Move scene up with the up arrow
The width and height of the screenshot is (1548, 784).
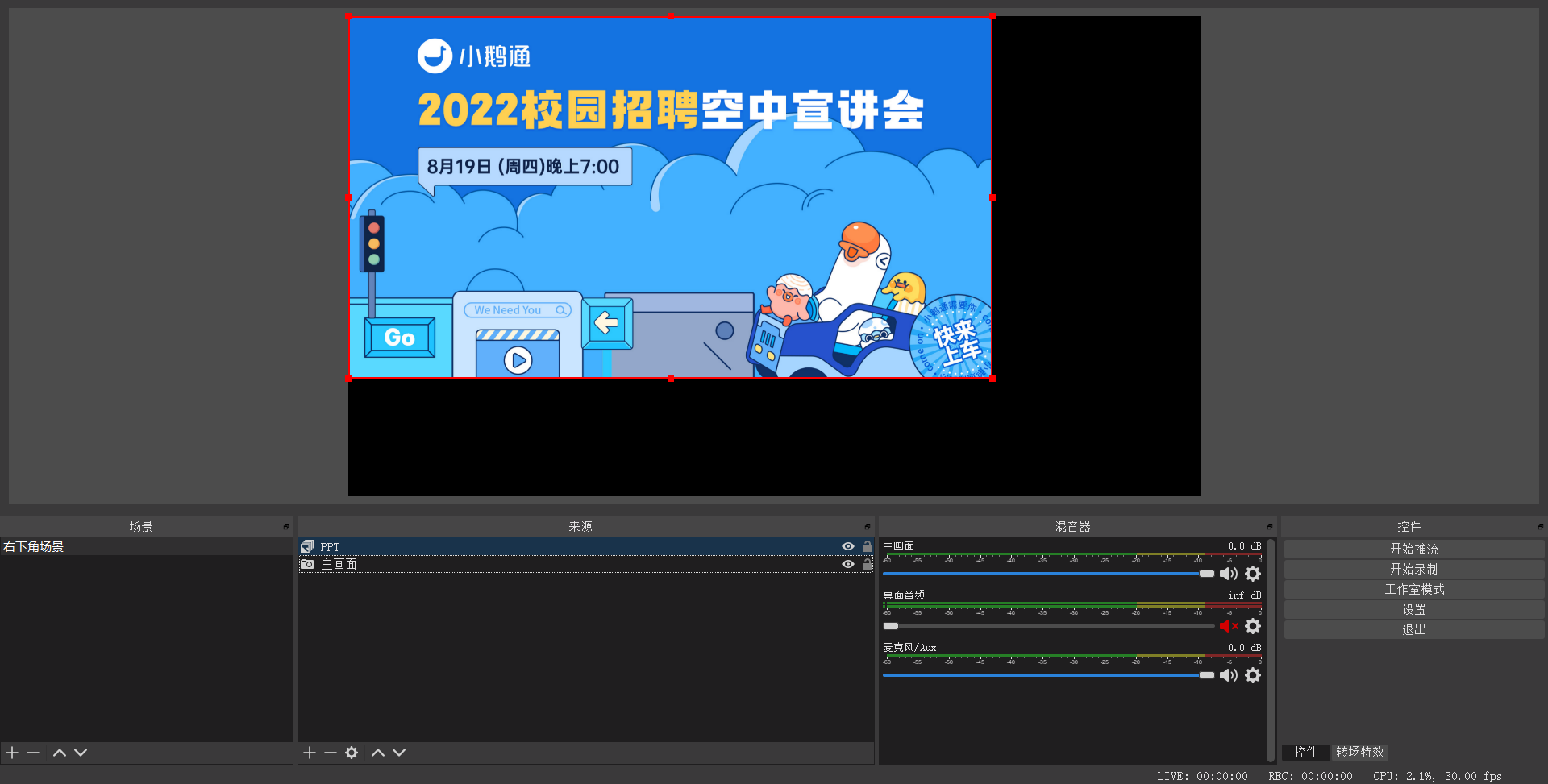[x=60, y=753]
